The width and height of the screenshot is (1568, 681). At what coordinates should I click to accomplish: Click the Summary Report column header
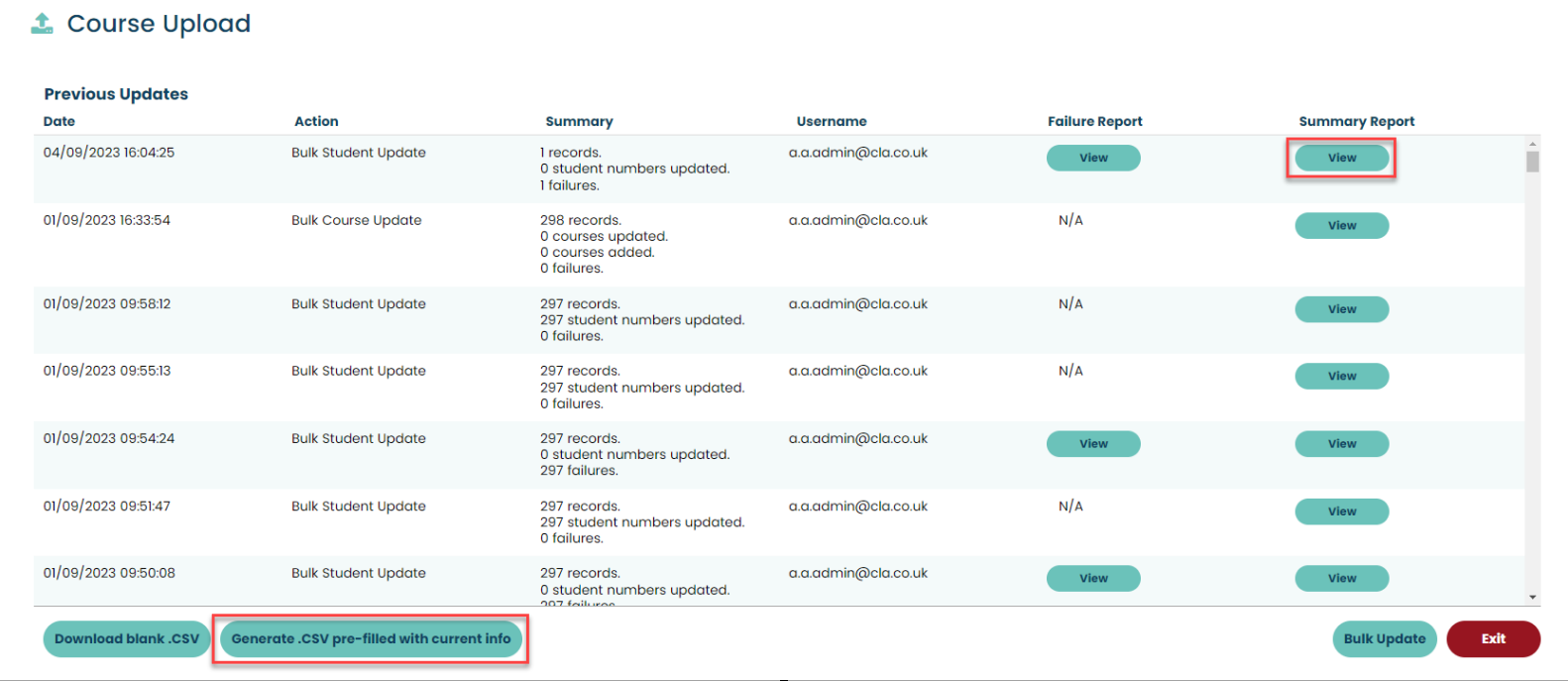pos(1356,121)
